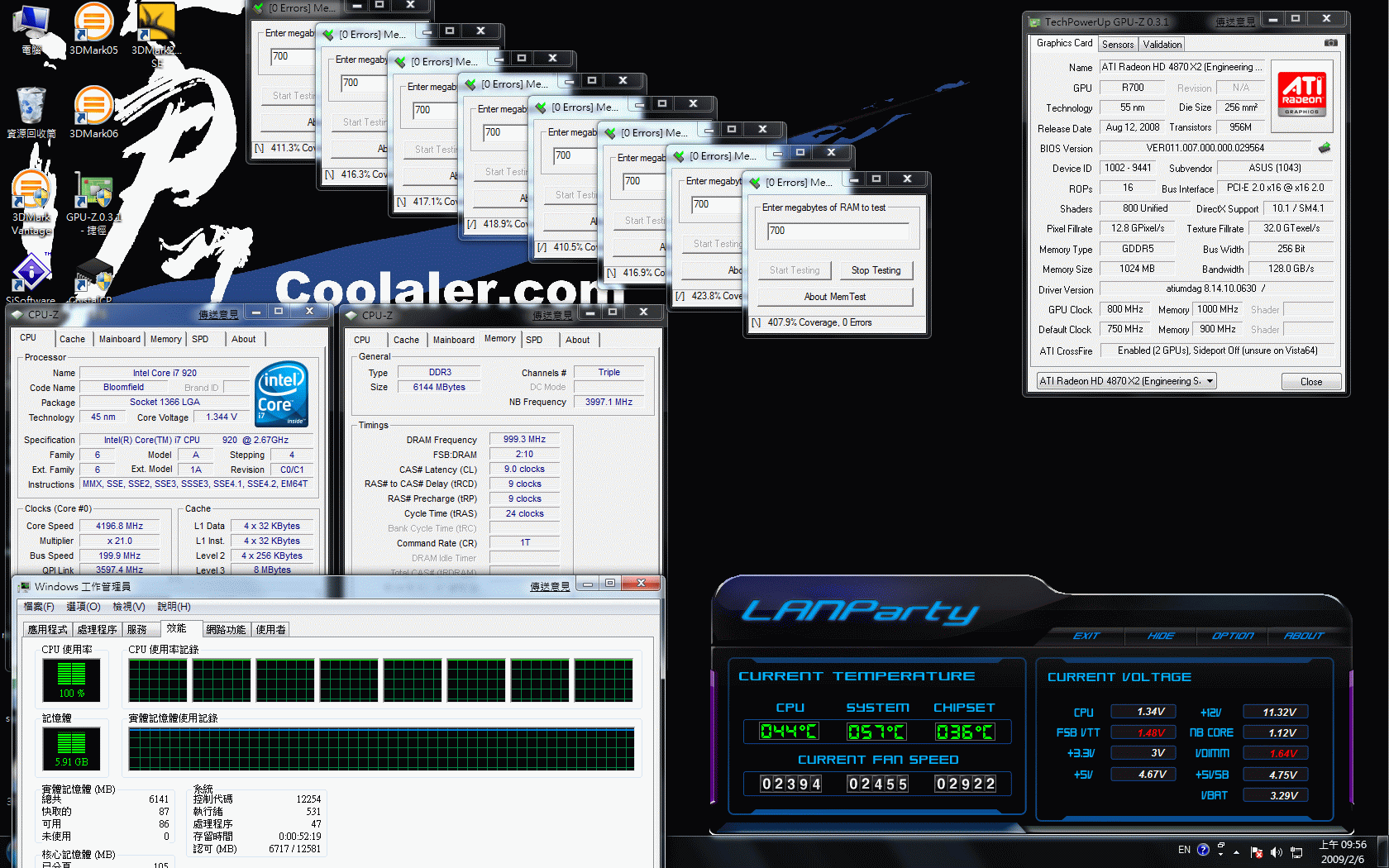Click About MemTest button
This screenshot has height=868, width=1389.
coord(835,297)
